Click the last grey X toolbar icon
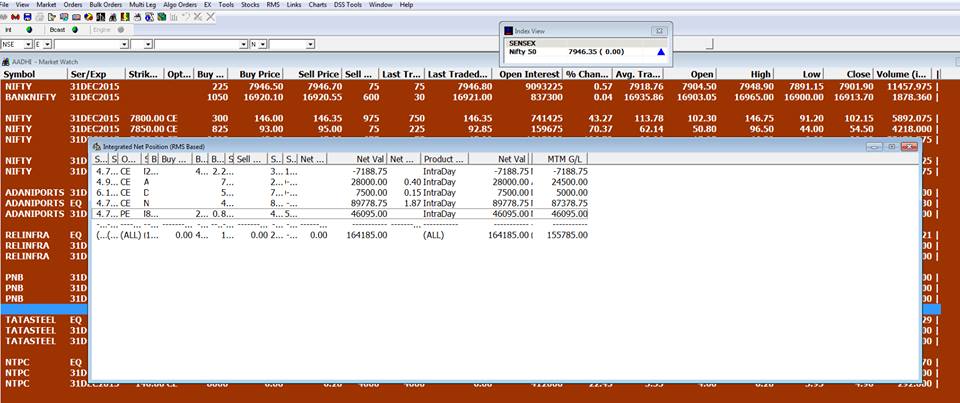Viewport: 960px width, 403px height. pos(210,17)
